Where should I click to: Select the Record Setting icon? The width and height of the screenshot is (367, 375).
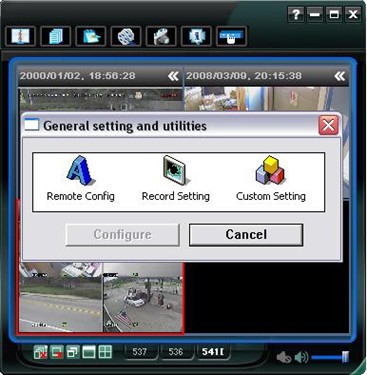tap(176, 179)
